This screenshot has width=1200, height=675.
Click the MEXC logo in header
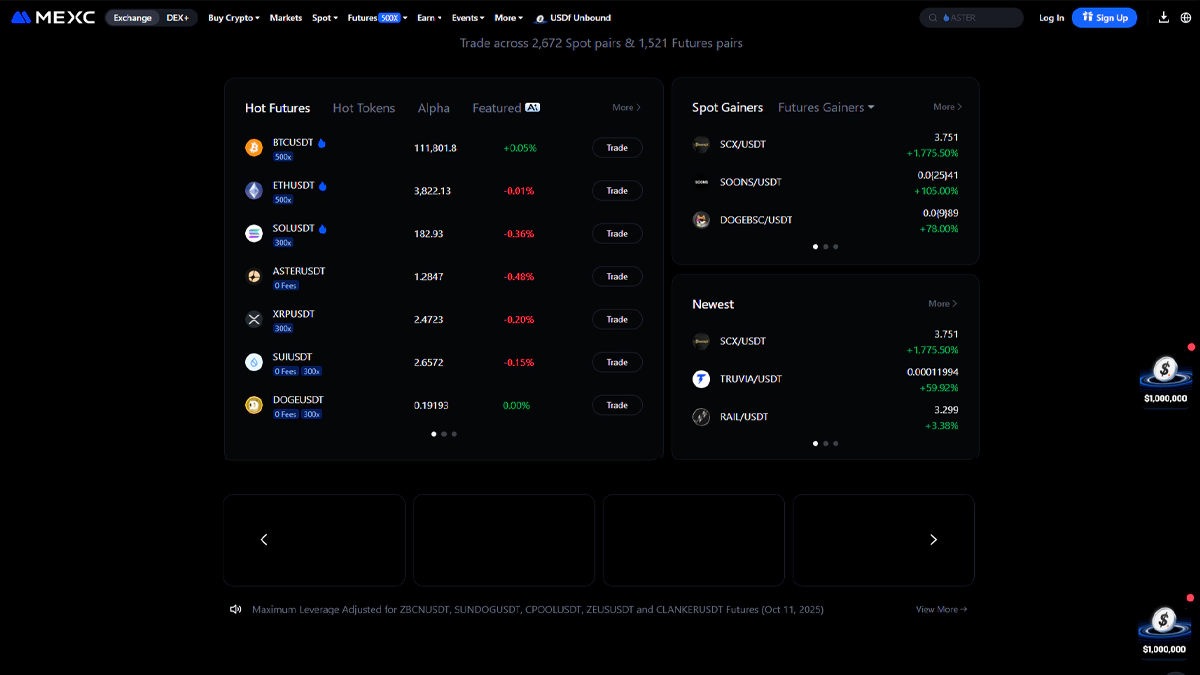53,17
